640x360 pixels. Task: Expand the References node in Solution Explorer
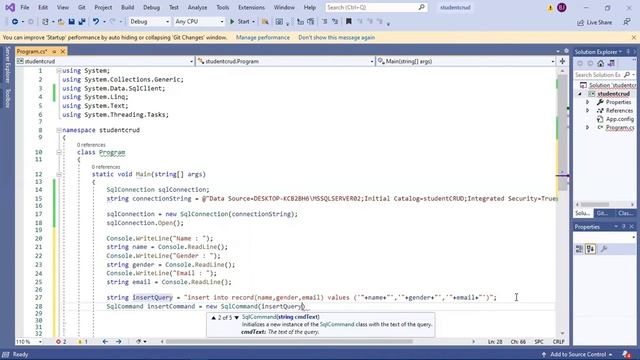click(x=588, y=111)
